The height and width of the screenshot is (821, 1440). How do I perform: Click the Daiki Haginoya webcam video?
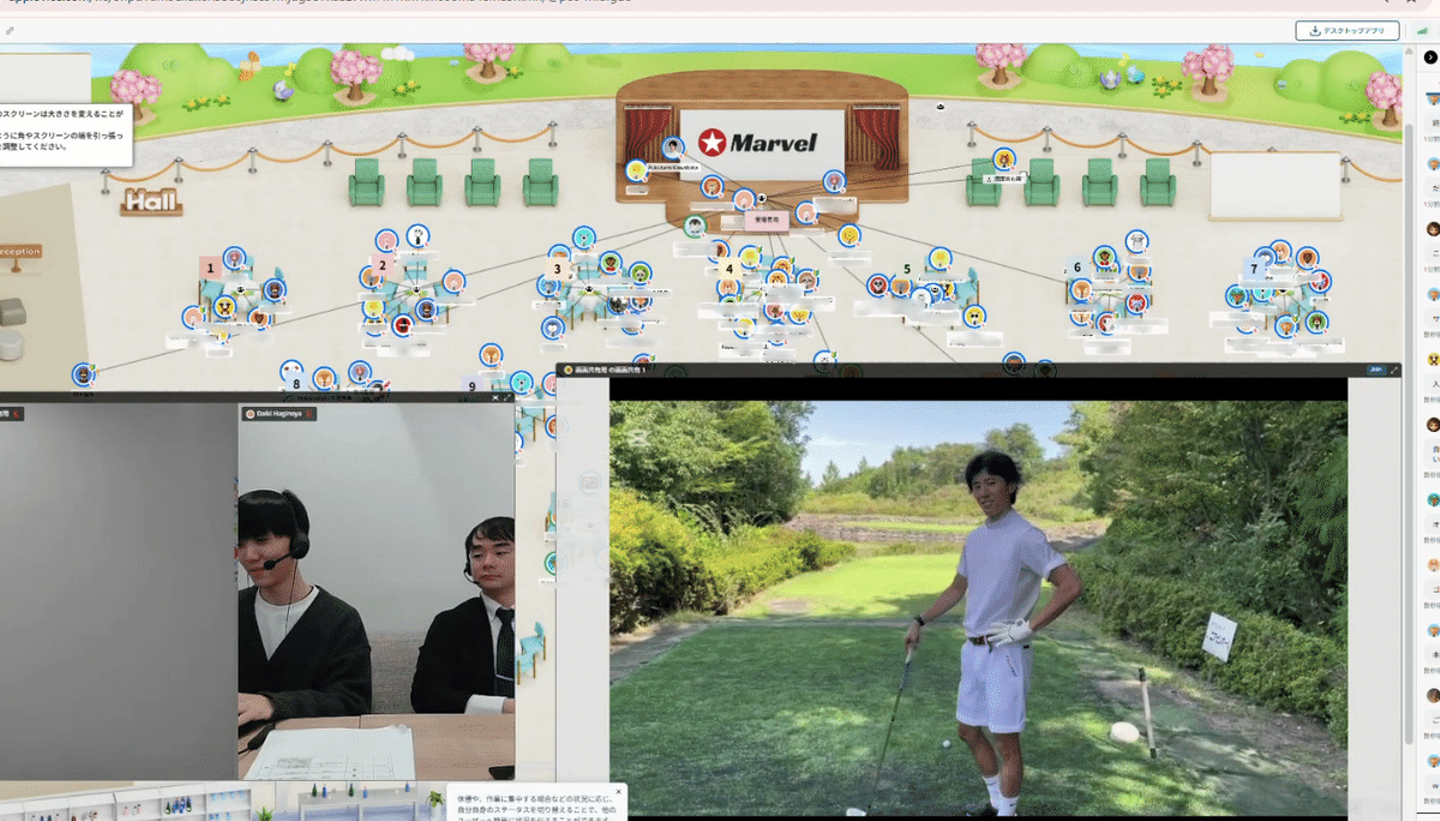(377, 591)
